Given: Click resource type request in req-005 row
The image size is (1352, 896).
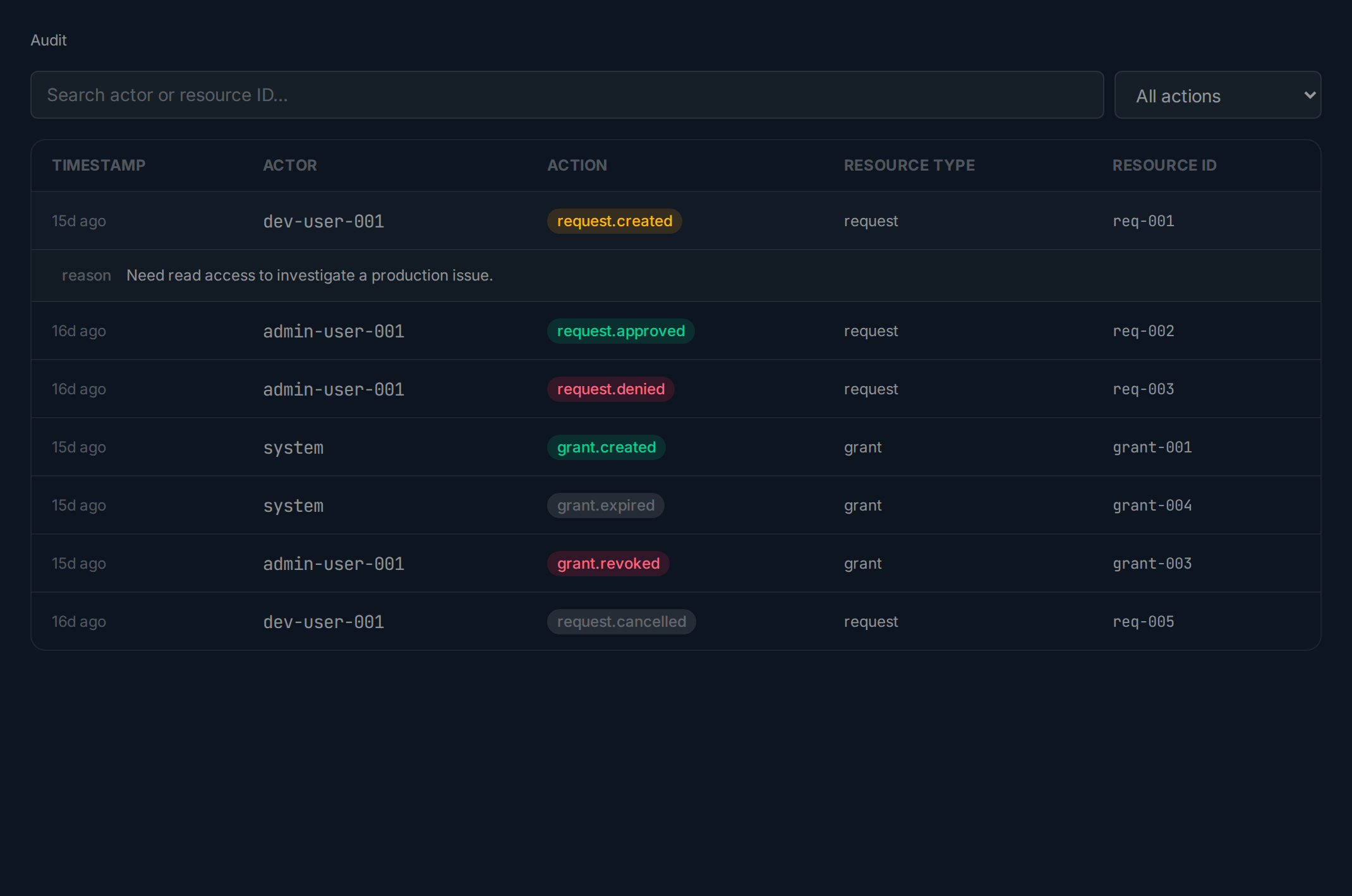Looking at the screenshot, I should coord(871,622).
